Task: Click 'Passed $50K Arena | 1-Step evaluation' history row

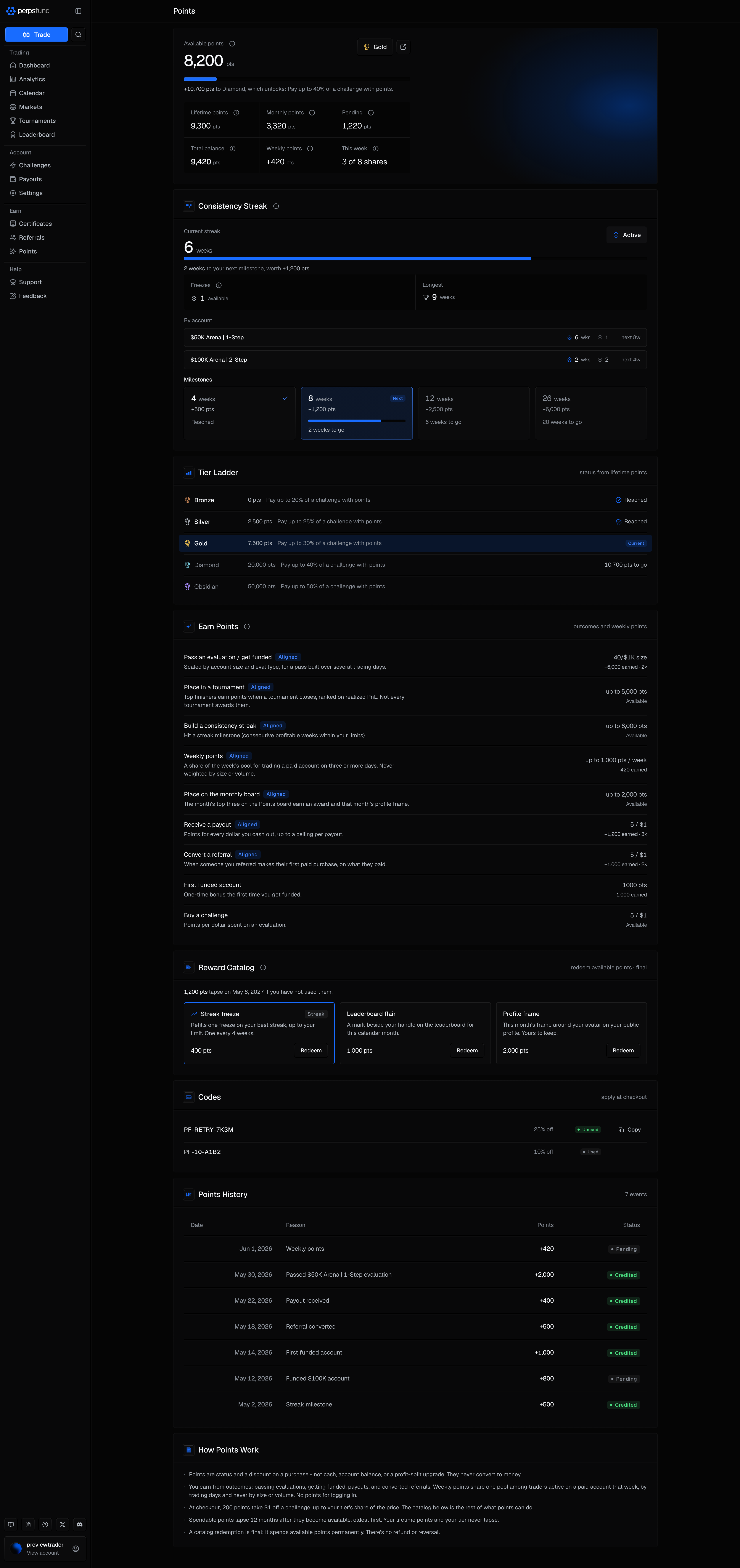Action: (415, 1275)
